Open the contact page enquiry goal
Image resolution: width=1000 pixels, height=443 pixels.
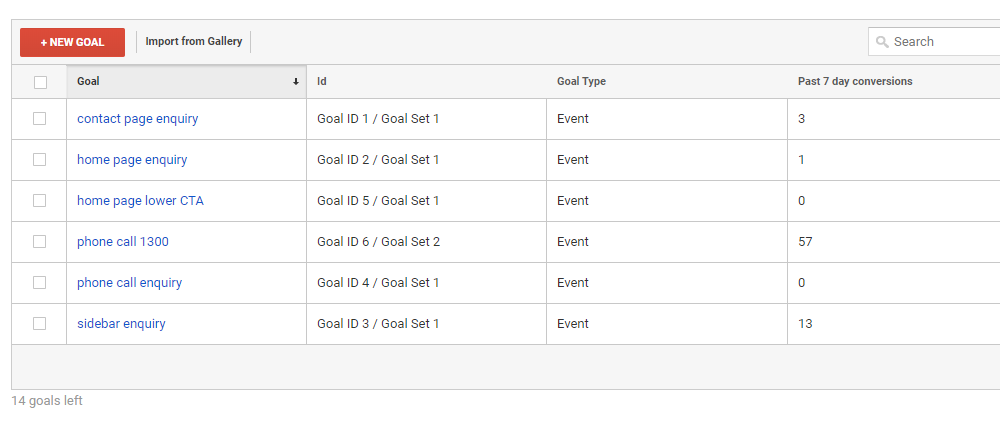click(x=138, y=119)
